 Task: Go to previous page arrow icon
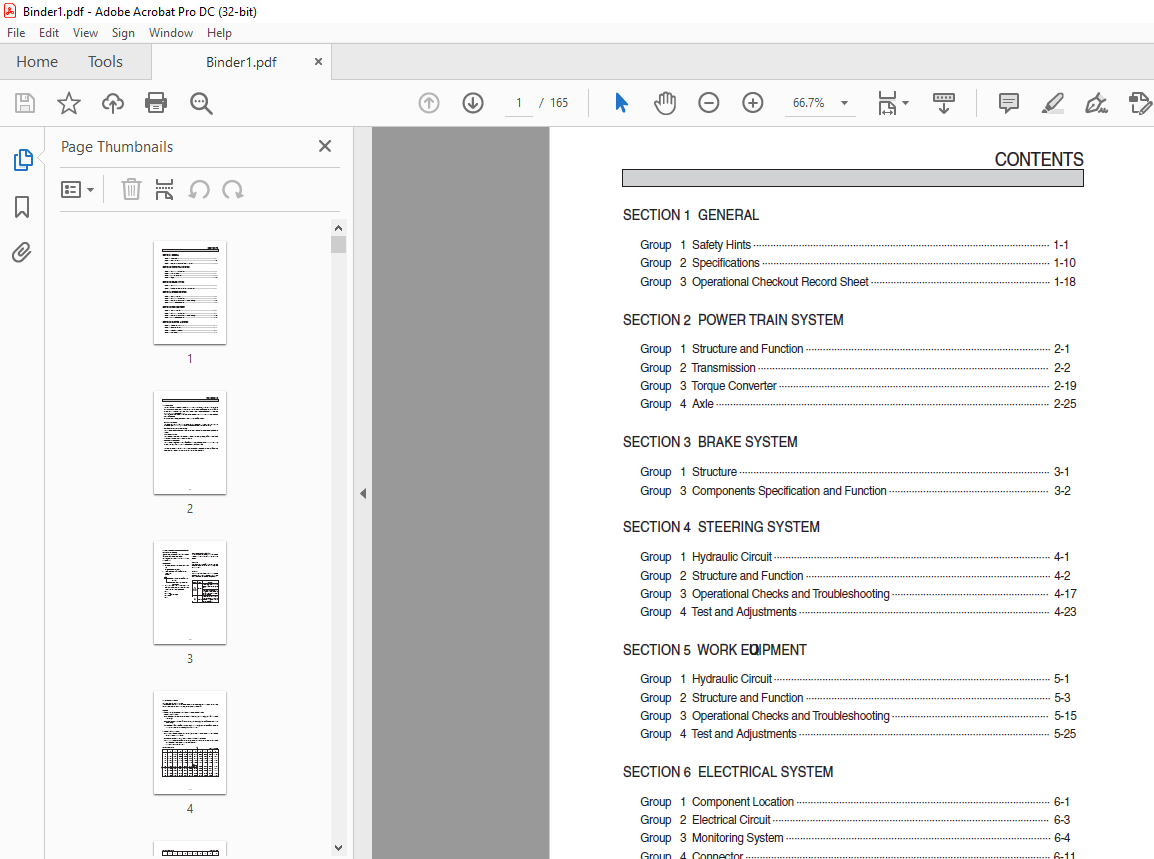click(429, 103)
